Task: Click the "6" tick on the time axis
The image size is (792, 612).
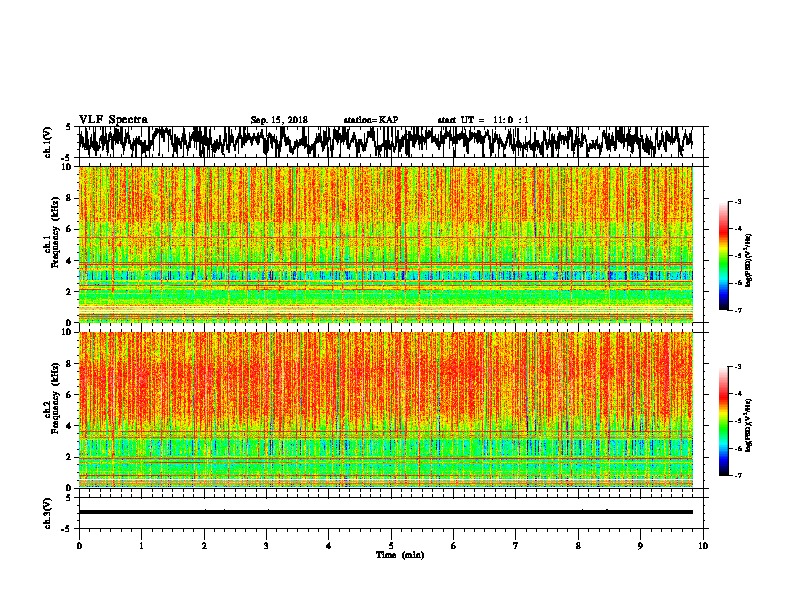Action: pos(453,546)
